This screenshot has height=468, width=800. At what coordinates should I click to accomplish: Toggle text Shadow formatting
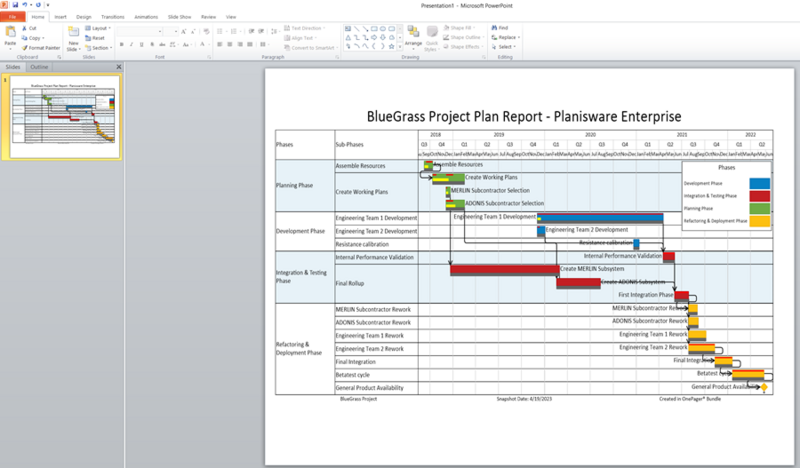[x=152, y=44]
